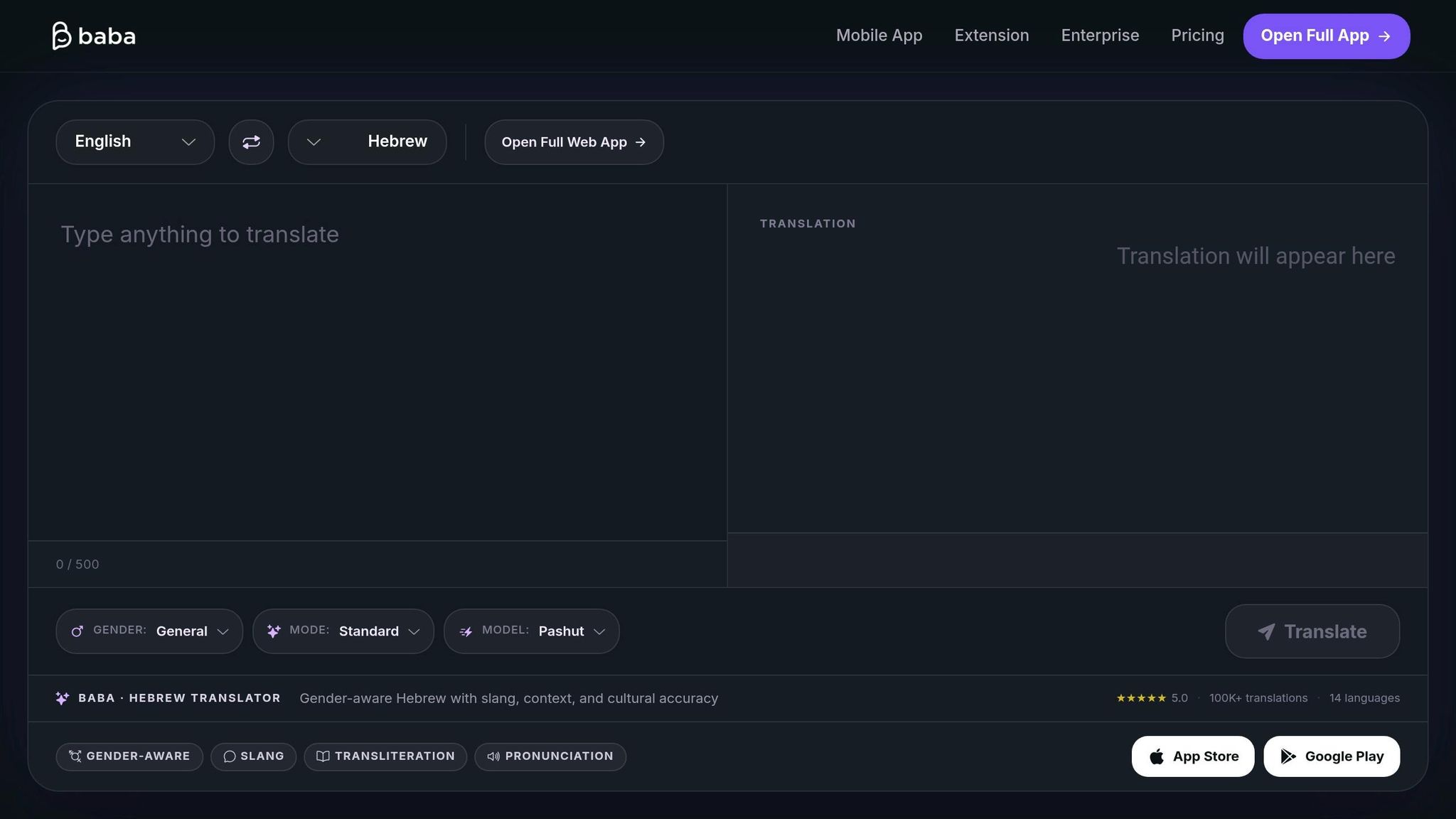Image resolution: width=1456 pixels, height=819 pixels.
Task: Go to Mobile App nav item
Action: point(879,36)
